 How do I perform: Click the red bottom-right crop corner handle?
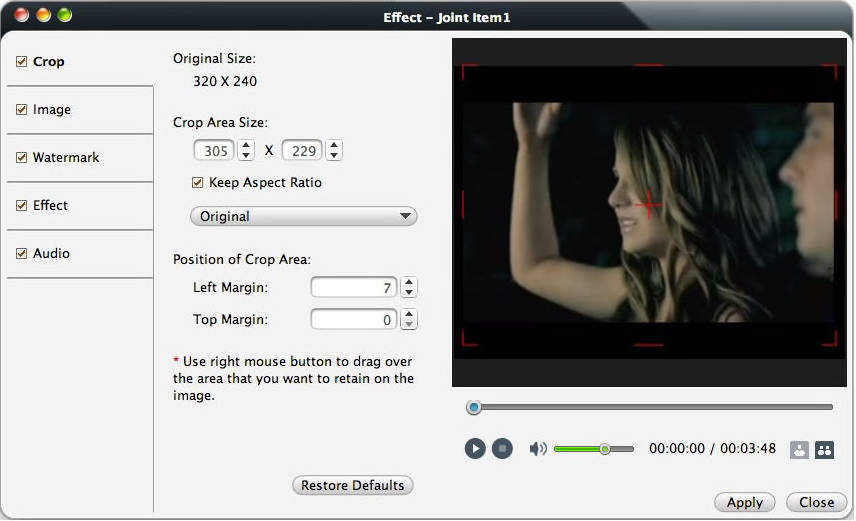pyautogui.click(x=830, y=339)
